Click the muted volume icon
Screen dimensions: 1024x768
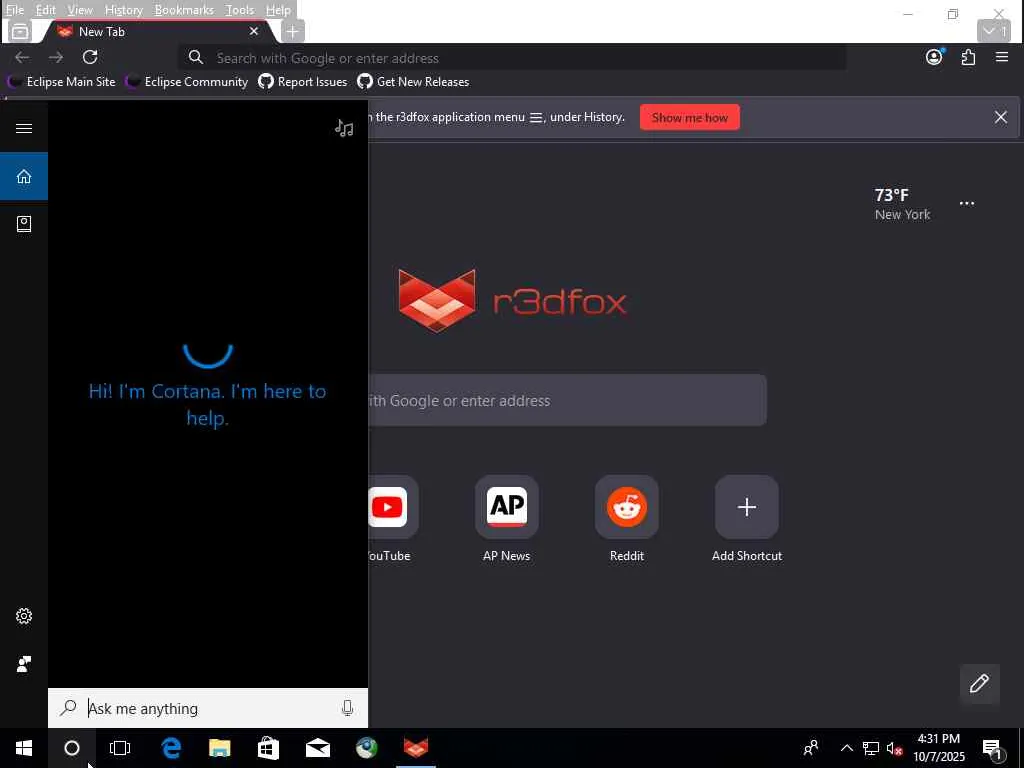(x=894, y=748)
